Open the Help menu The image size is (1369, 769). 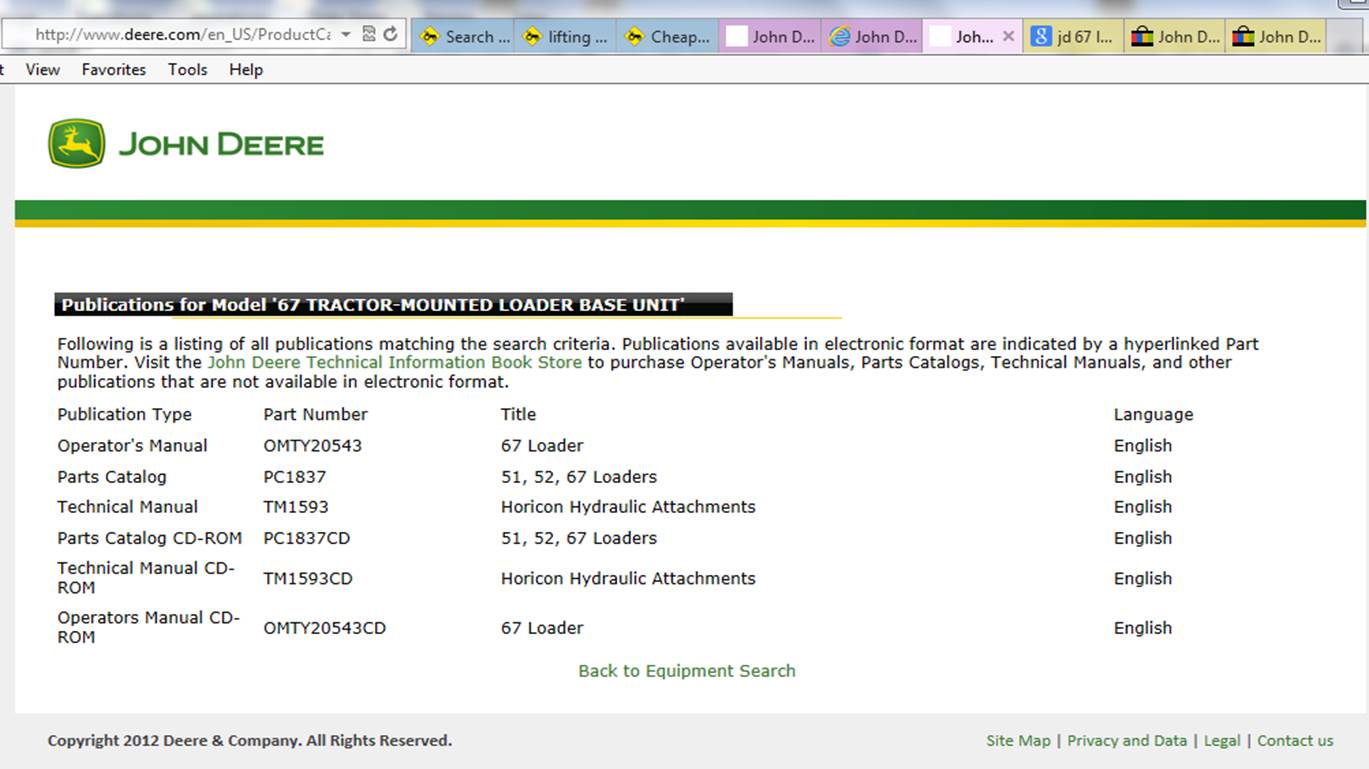(246, 69)
